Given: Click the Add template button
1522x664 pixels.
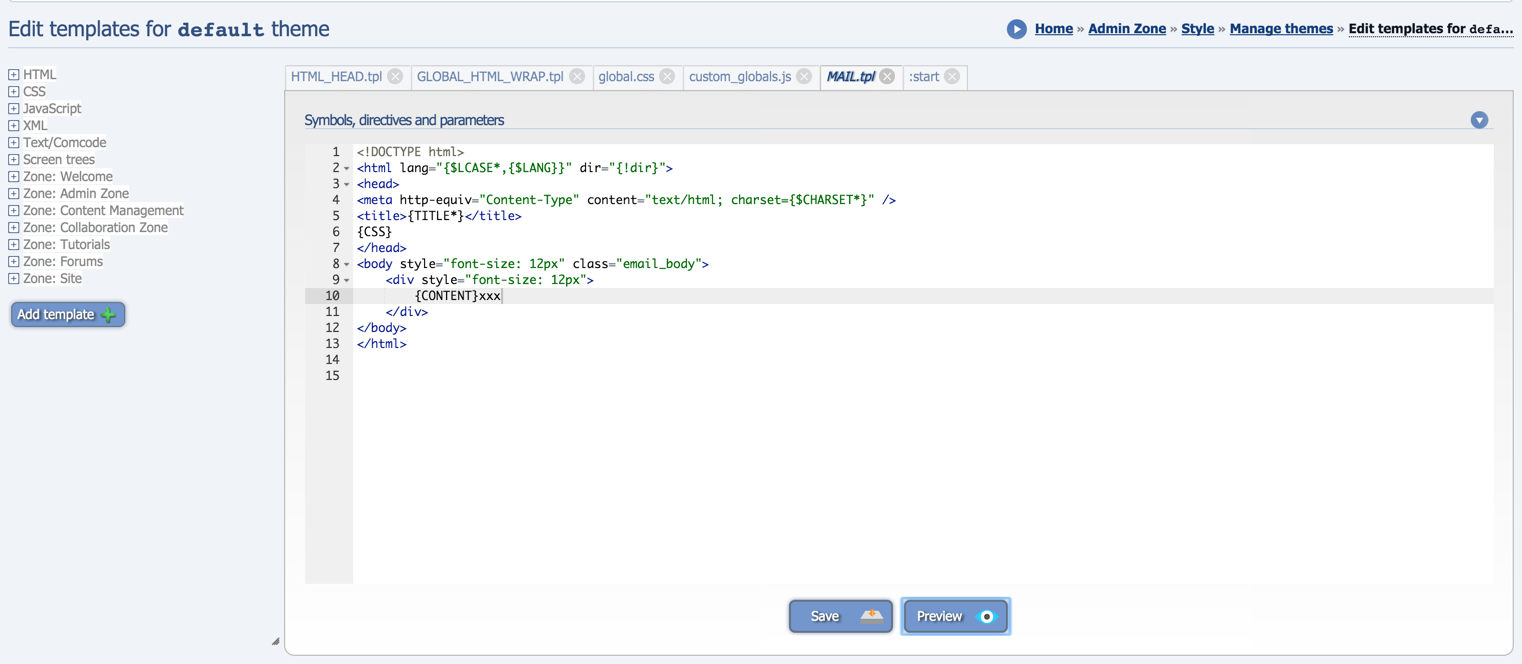Looking at the screenshot, I should pyautogui.click(x=67, y=315).
